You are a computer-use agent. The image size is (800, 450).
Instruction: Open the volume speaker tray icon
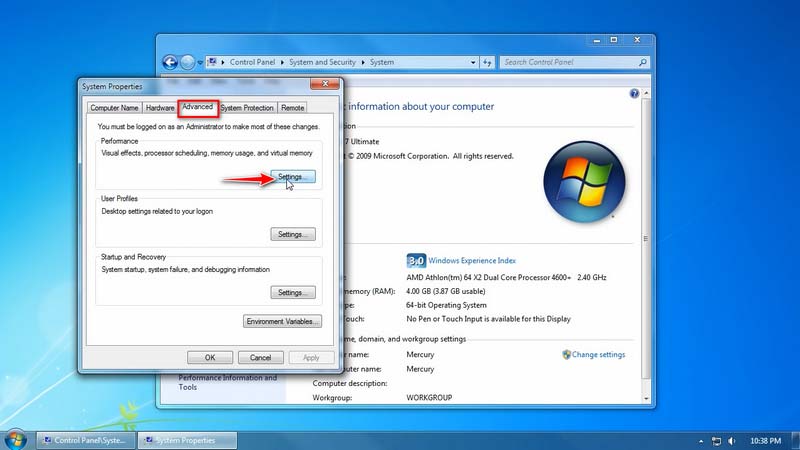pyautogui.click(x=732, y=441)
